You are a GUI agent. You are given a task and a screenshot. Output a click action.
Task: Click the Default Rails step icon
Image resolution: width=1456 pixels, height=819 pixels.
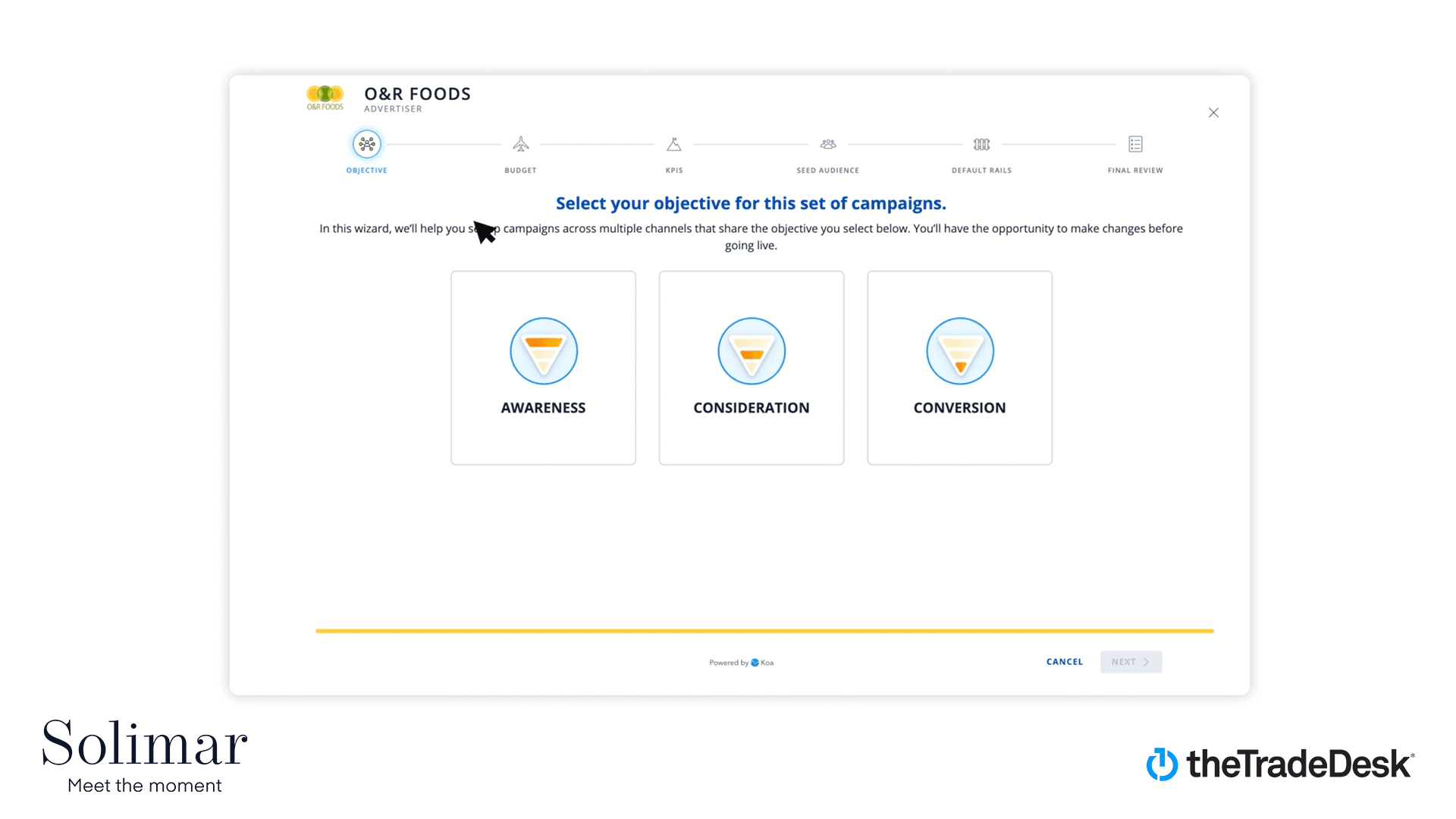pos(981,144)
